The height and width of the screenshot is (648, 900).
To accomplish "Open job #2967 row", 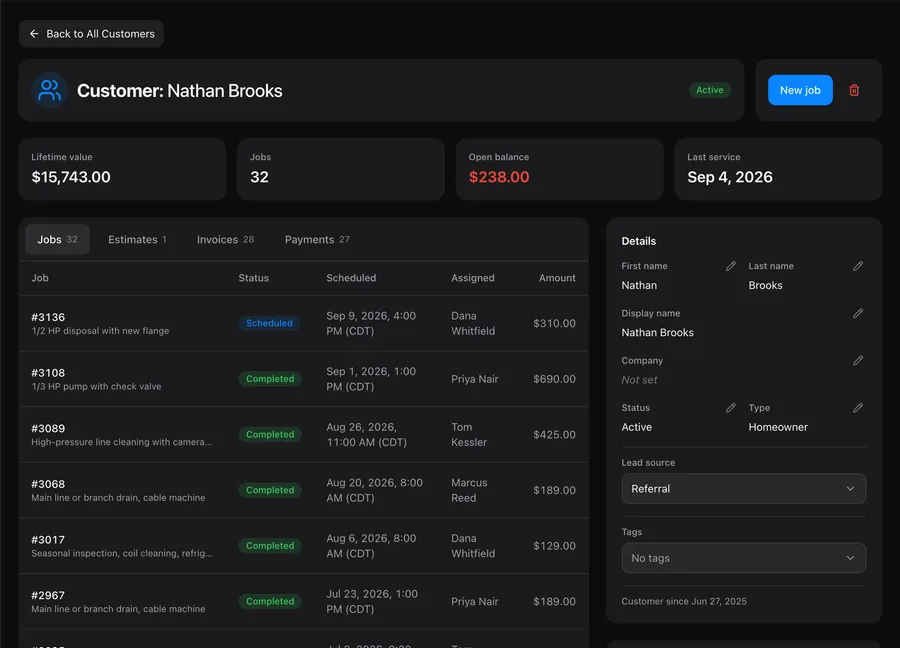I will (304, 602).
